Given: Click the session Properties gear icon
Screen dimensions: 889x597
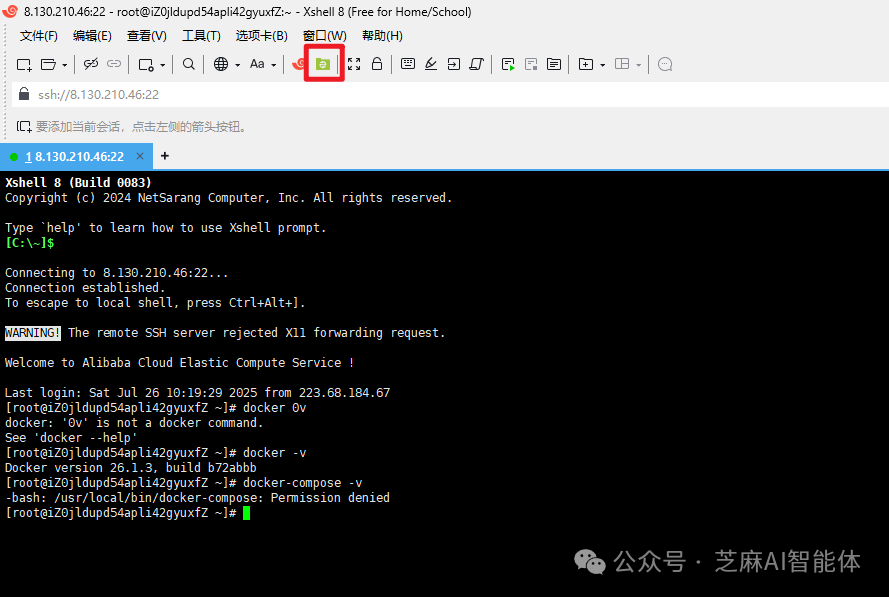Looking at the screenshot, I should pyautogui.click(x=146, y=65).
